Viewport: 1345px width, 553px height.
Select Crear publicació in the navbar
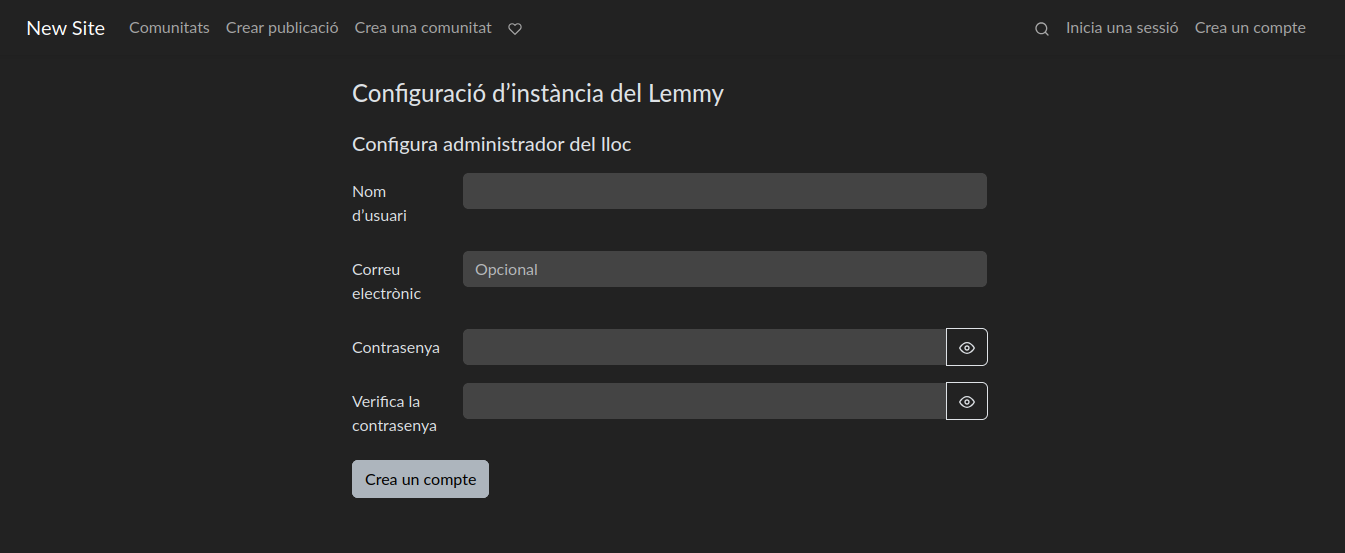pyautogui.click(x=282, y=28)
